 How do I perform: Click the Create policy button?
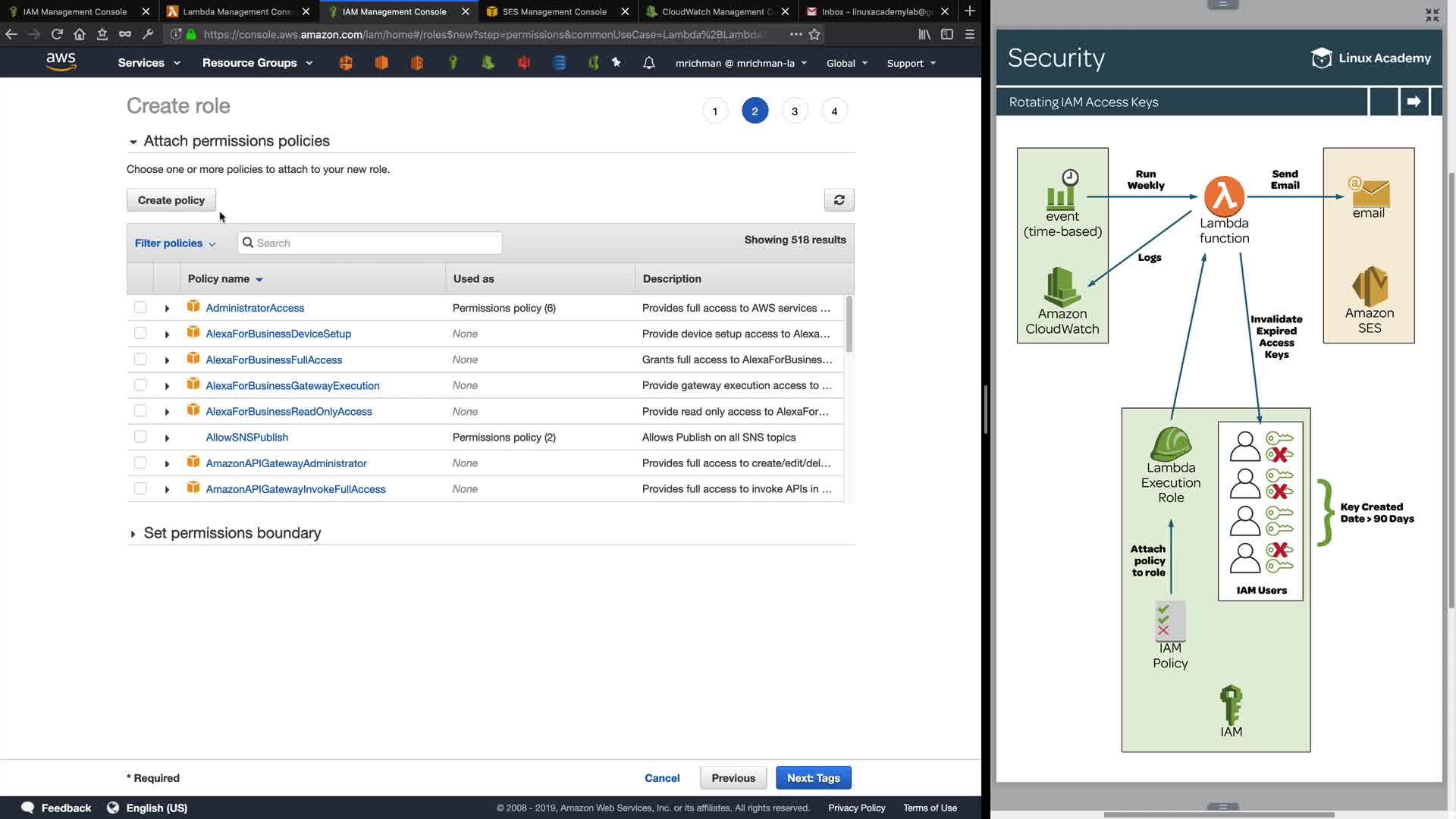[x=171, y=200]
